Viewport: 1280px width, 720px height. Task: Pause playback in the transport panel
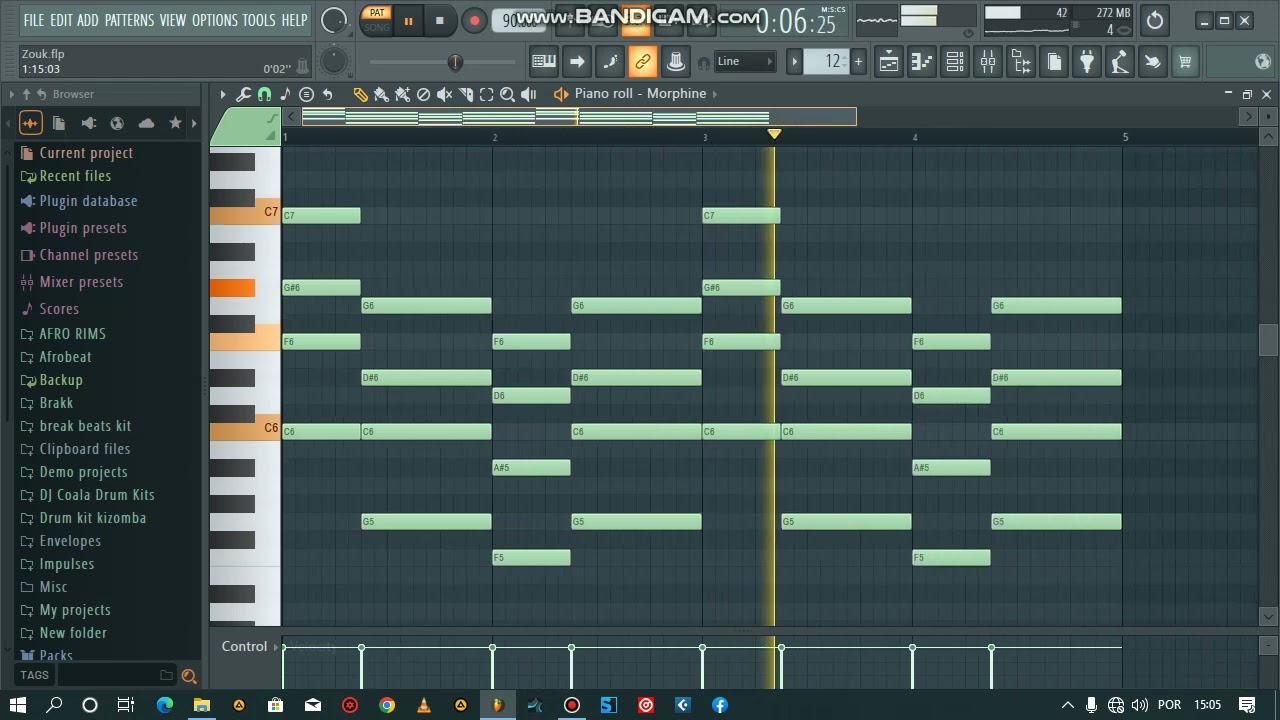coord(408,21)
